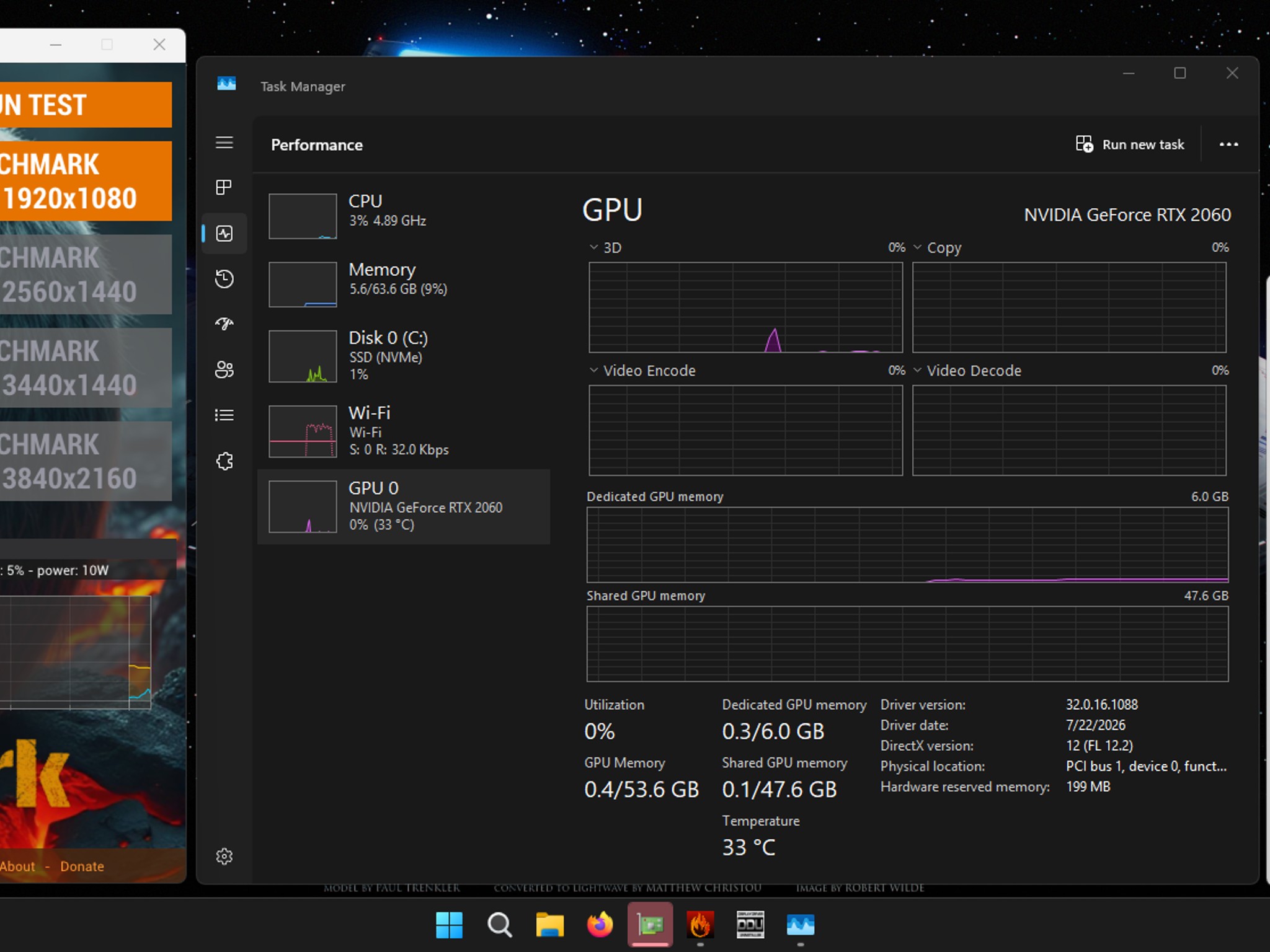Open the Video Decode graph dropdown
Screen dimensions: 1270x952
click(x=917, y=370)
